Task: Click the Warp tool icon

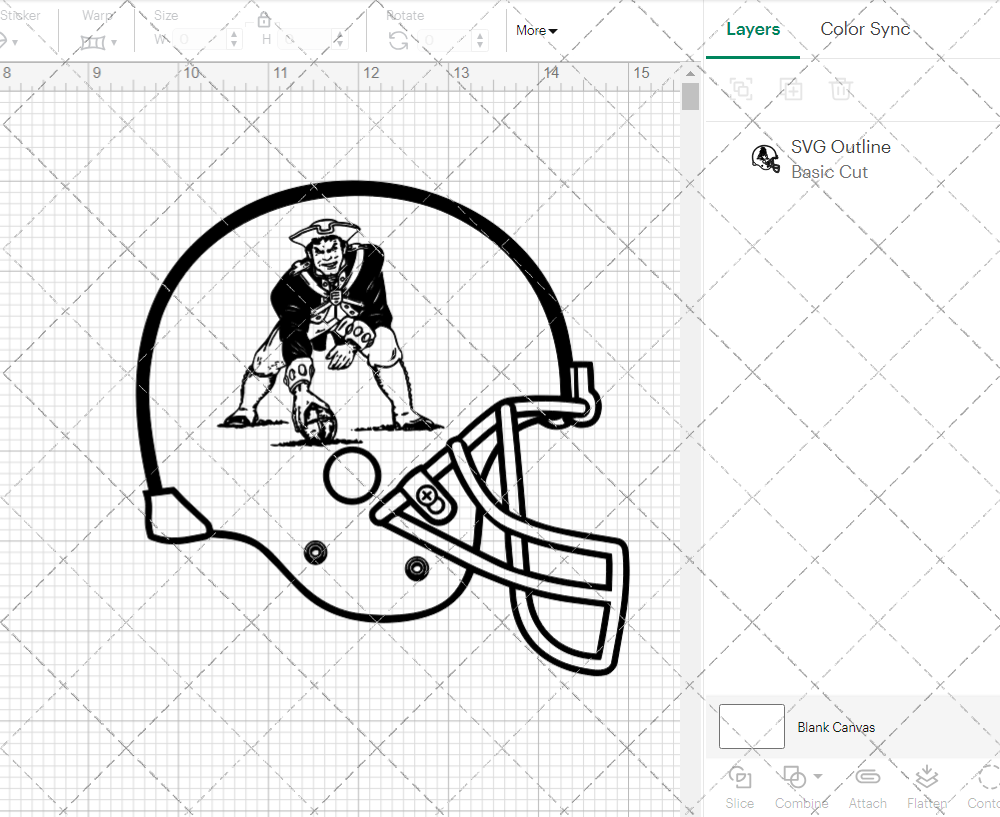Action: point(95,41)
